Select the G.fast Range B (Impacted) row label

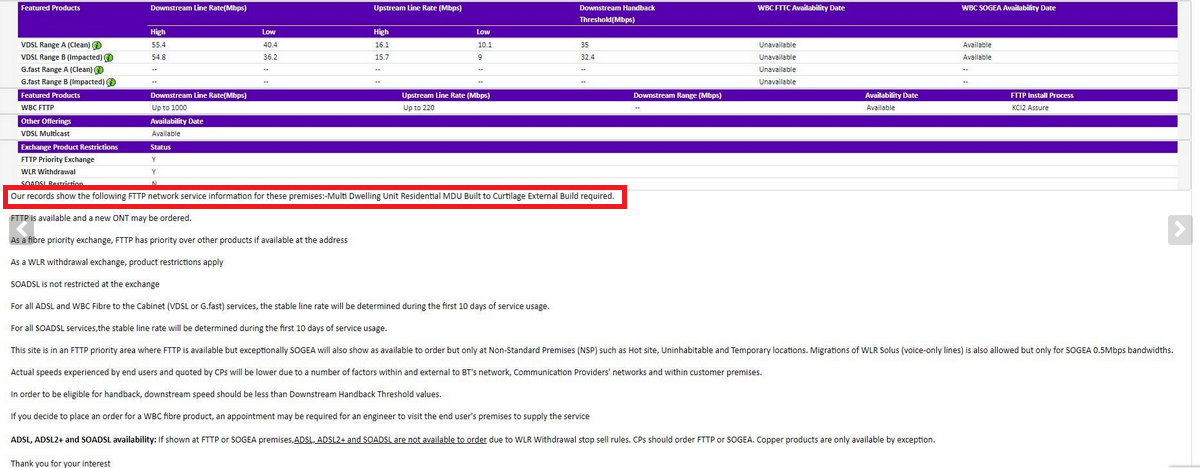tap(63, 82)
